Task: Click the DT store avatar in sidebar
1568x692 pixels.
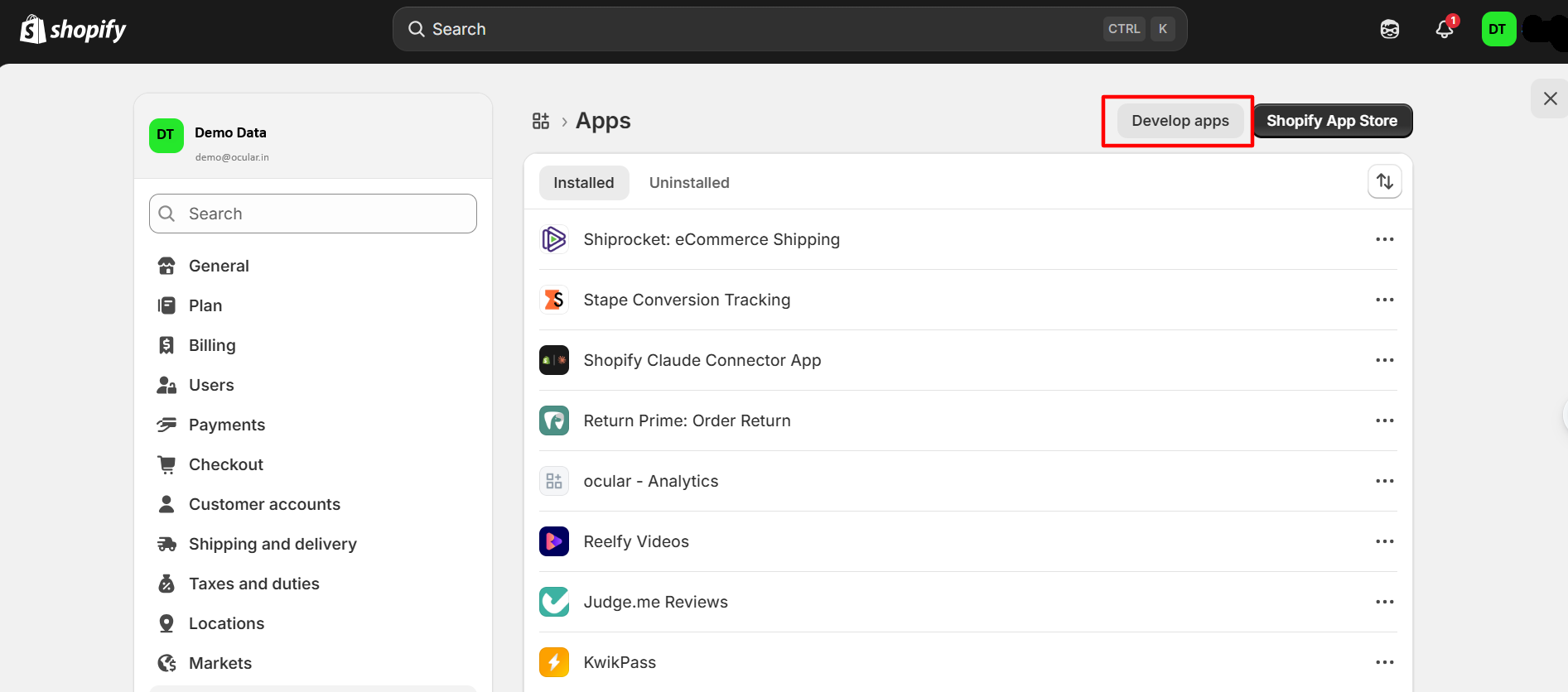Action: coord(166,136)
